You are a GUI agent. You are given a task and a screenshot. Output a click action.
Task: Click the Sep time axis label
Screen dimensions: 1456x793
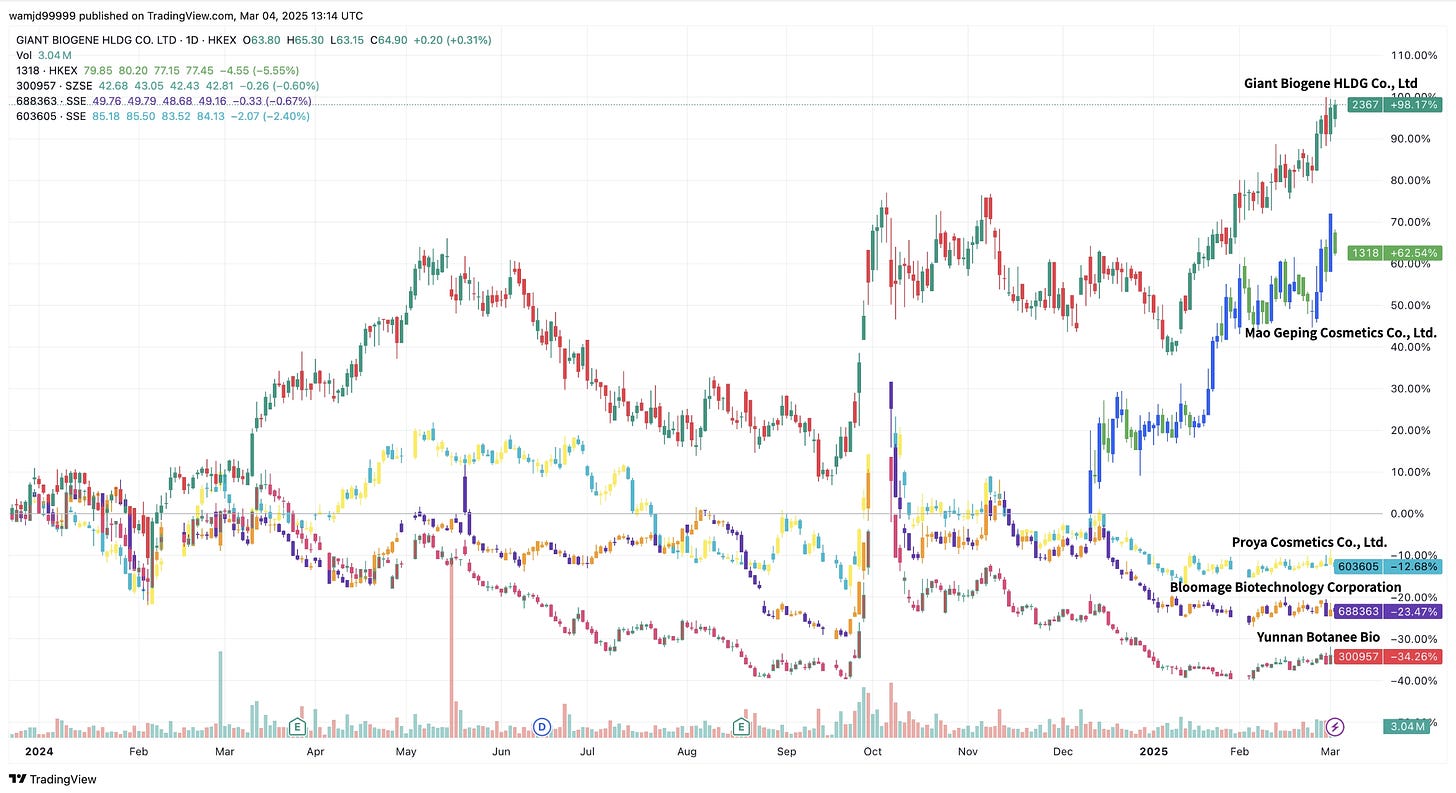click(x=787, y=750)
